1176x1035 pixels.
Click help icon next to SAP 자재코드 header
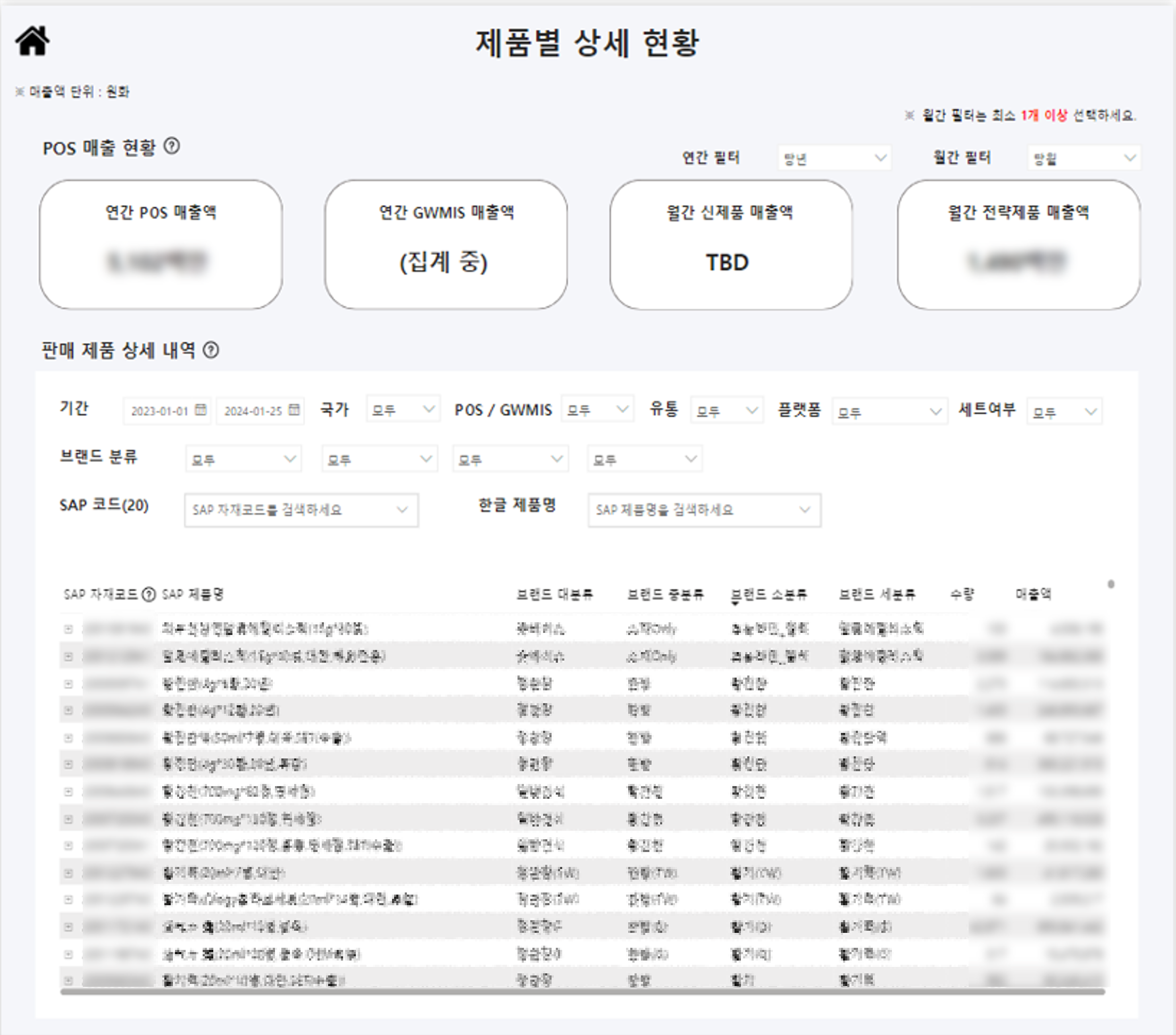(x=148, y=594)
